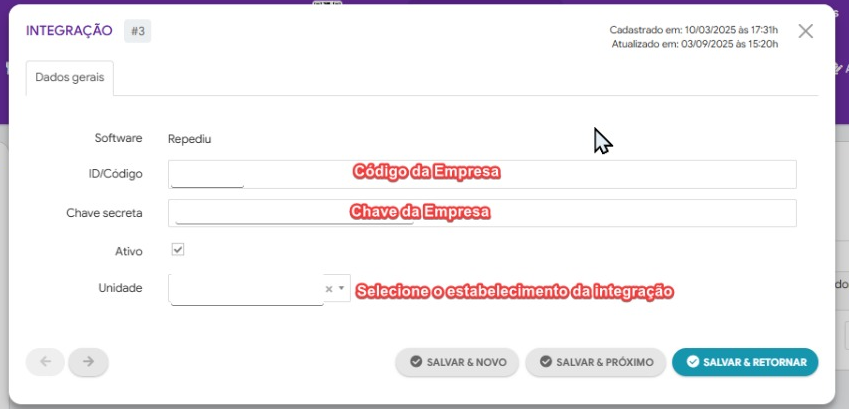The width and height of the screenshot is (849, 409).
Task: Click the Repediu software value
Action: [190, 139]
